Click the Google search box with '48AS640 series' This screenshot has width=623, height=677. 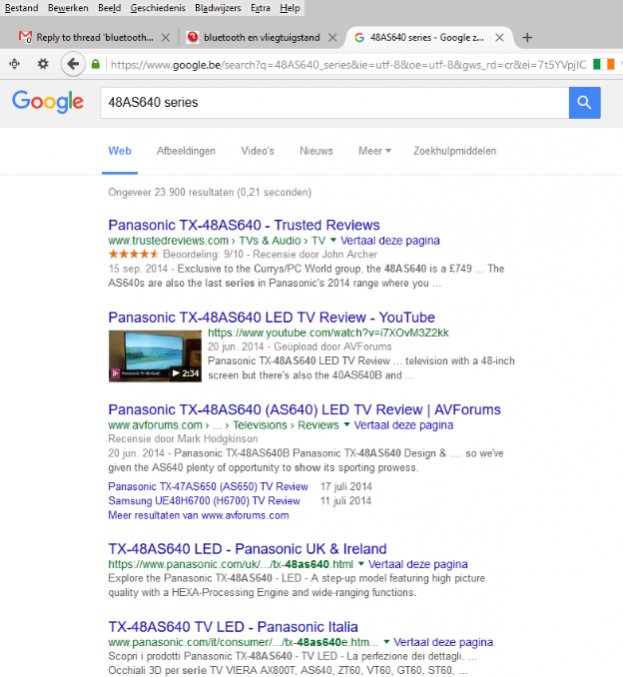pos(335,103)
